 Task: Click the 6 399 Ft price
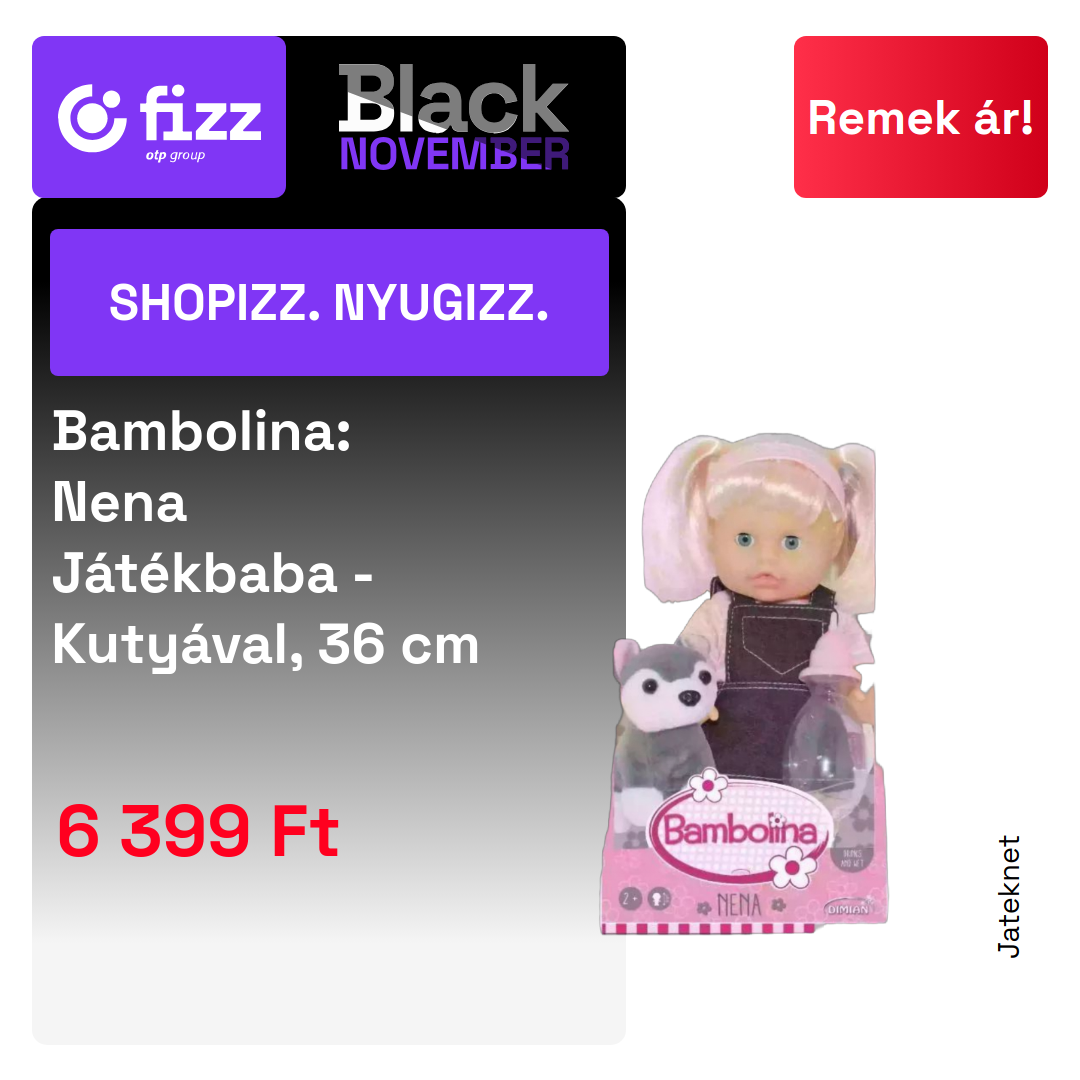[x=198, y=831]
